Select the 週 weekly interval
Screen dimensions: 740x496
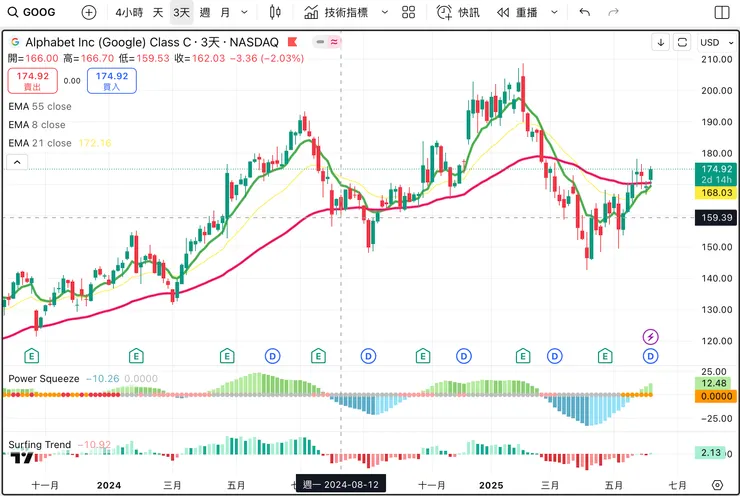pos(205,12)
